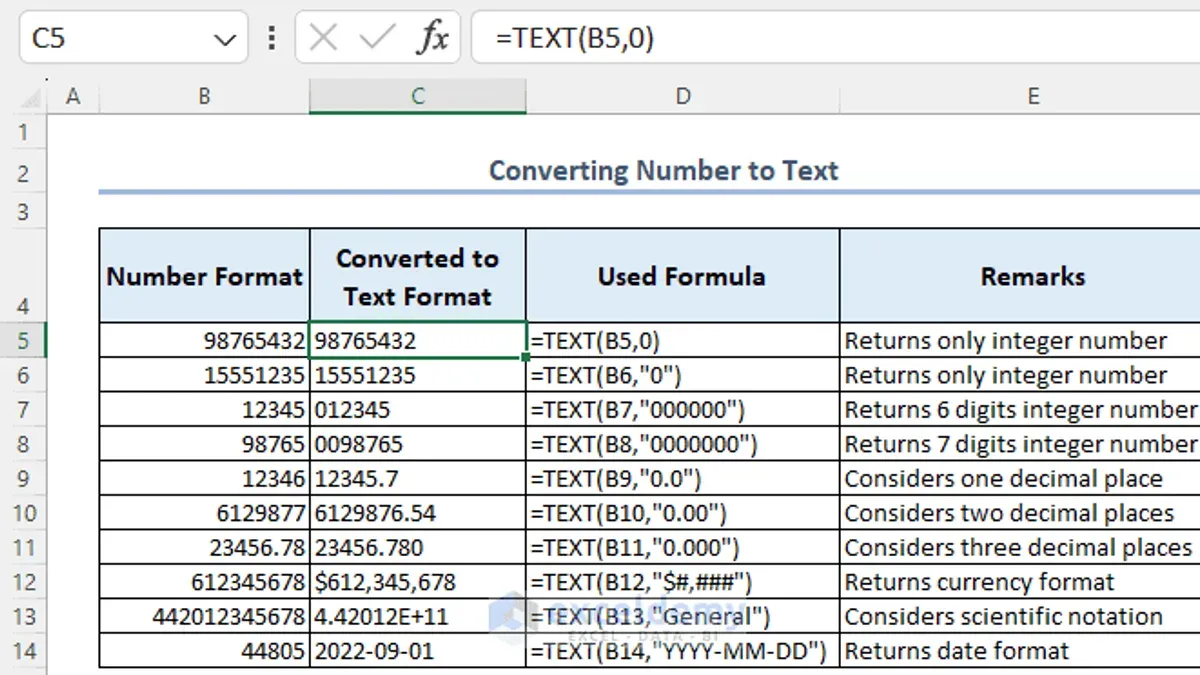Screen dimensions: 1200x675
Task: Select column E header
Action: pyautogui.click(x=1020, y=96)
